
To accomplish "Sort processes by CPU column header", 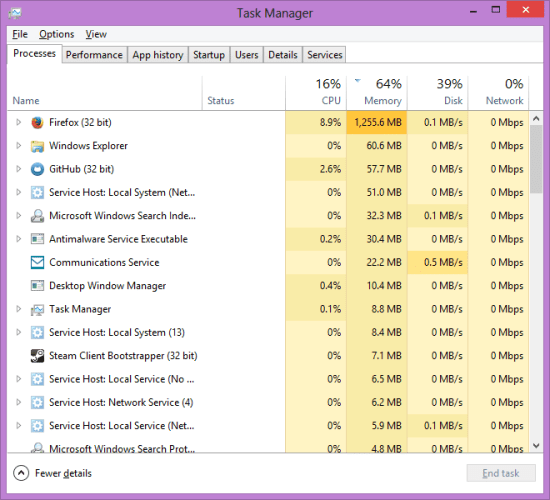I will (316, 93).
